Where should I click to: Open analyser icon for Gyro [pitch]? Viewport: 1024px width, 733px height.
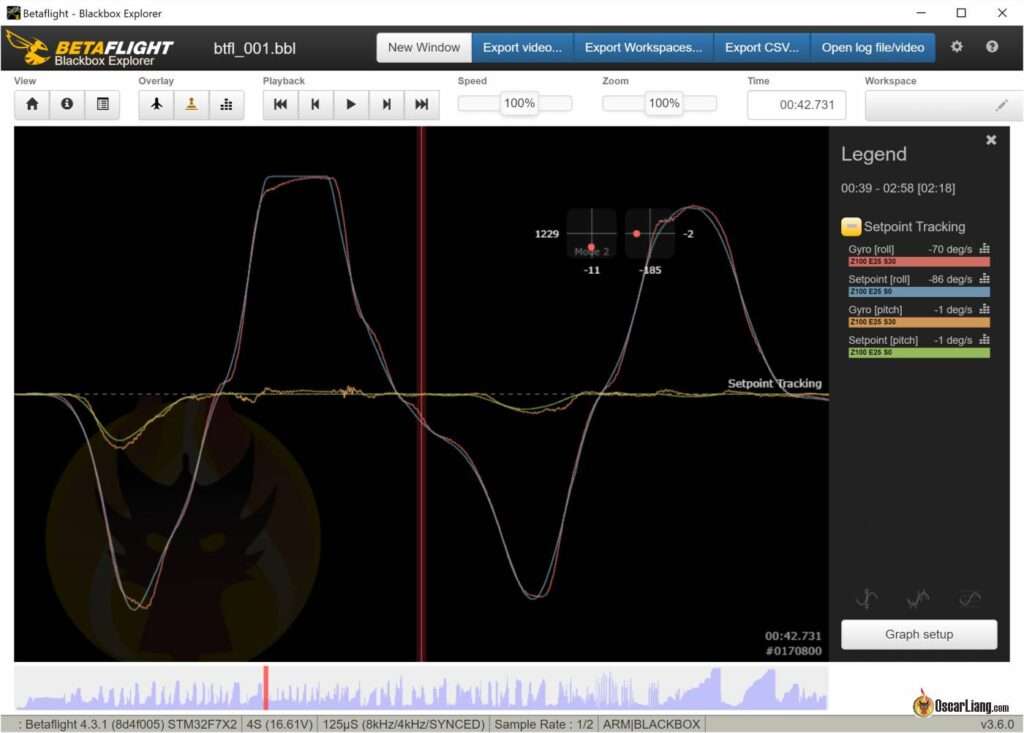pyautogui.click(x=984, y=309)
